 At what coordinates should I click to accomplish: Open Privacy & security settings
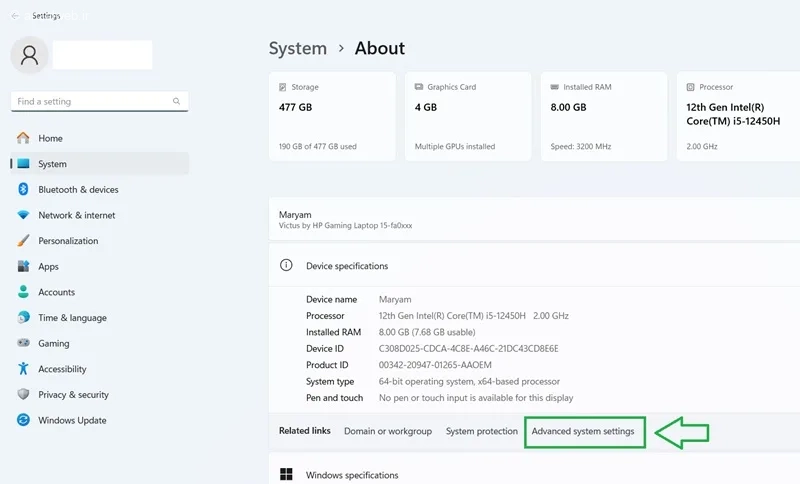[x=99, y=394]
